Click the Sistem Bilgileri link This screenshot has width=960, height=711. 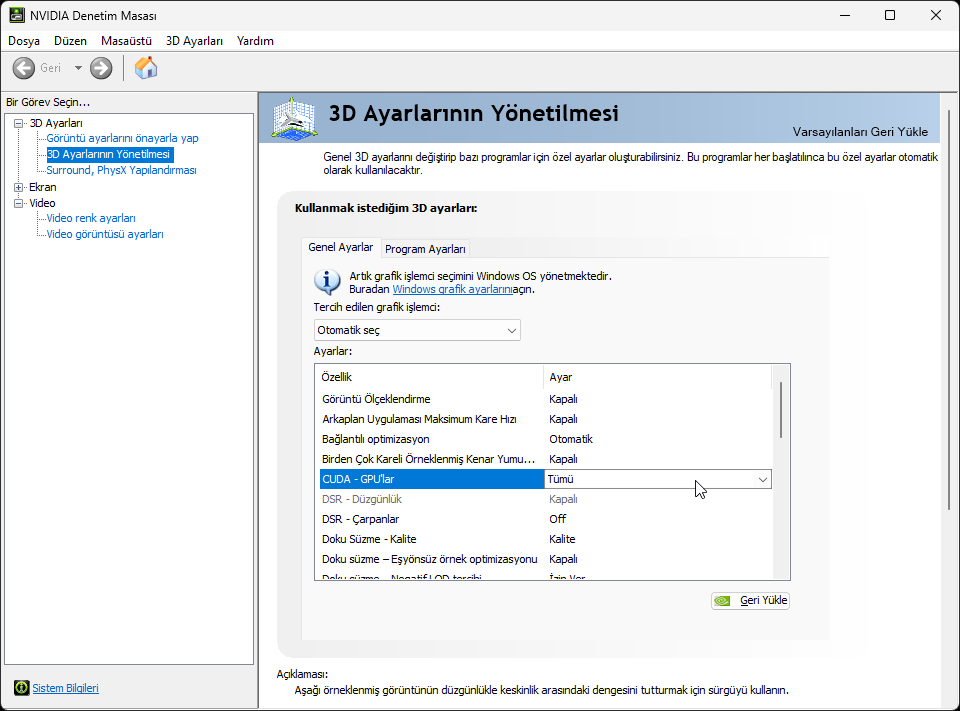click(65, 688)
